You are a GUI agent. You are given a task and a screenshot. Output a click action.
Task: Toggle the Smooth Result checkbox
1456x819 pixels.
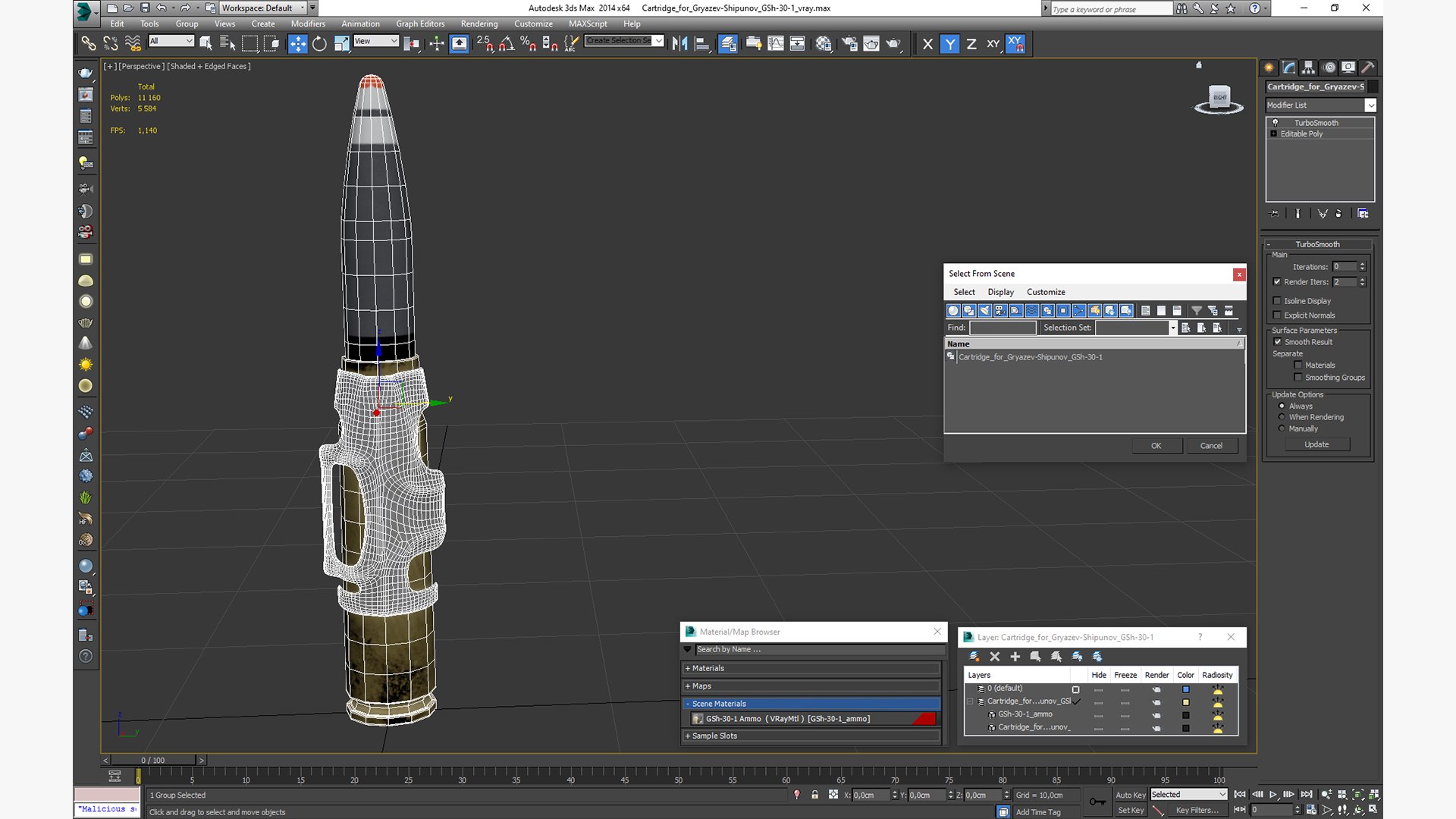pyautogui.click(x=1278, y=342)
